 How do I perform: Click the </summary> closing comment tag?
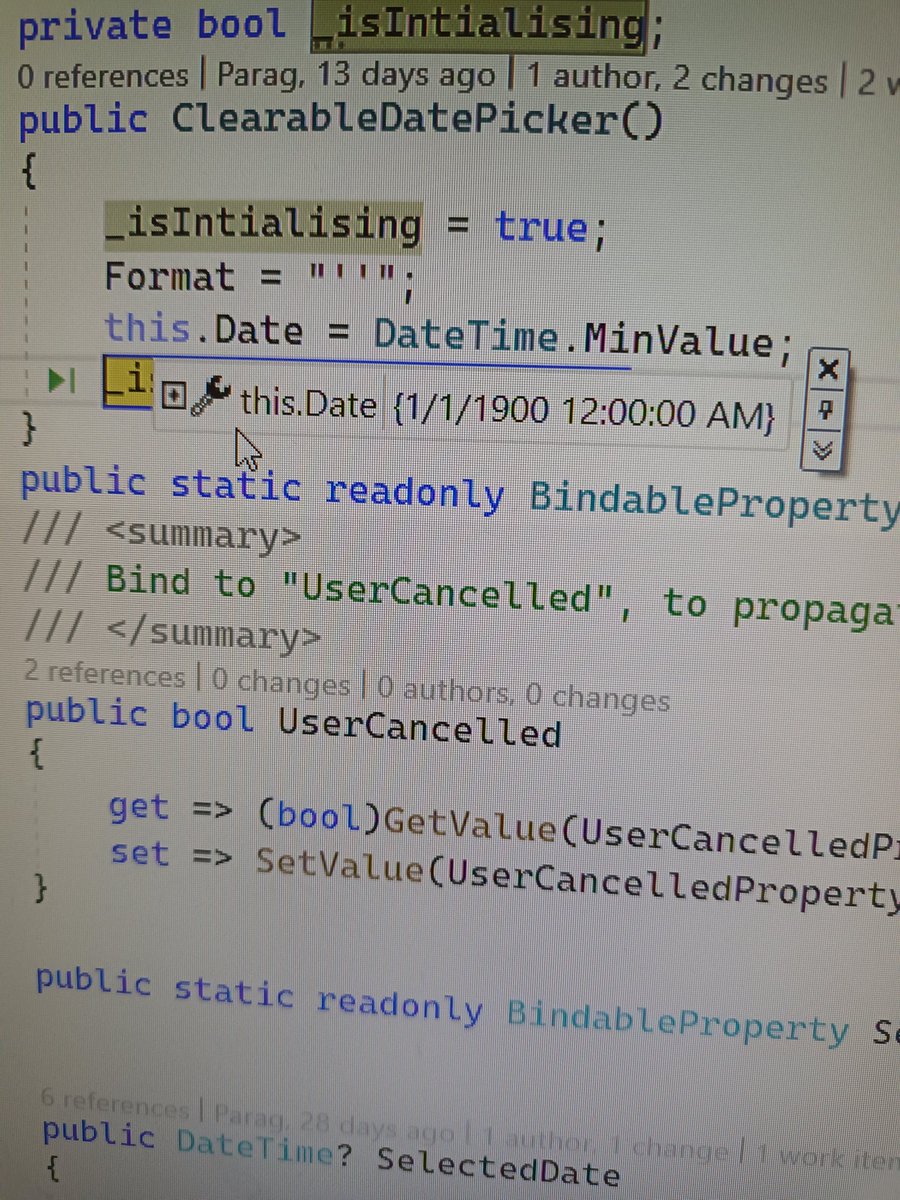click(214, 635)
